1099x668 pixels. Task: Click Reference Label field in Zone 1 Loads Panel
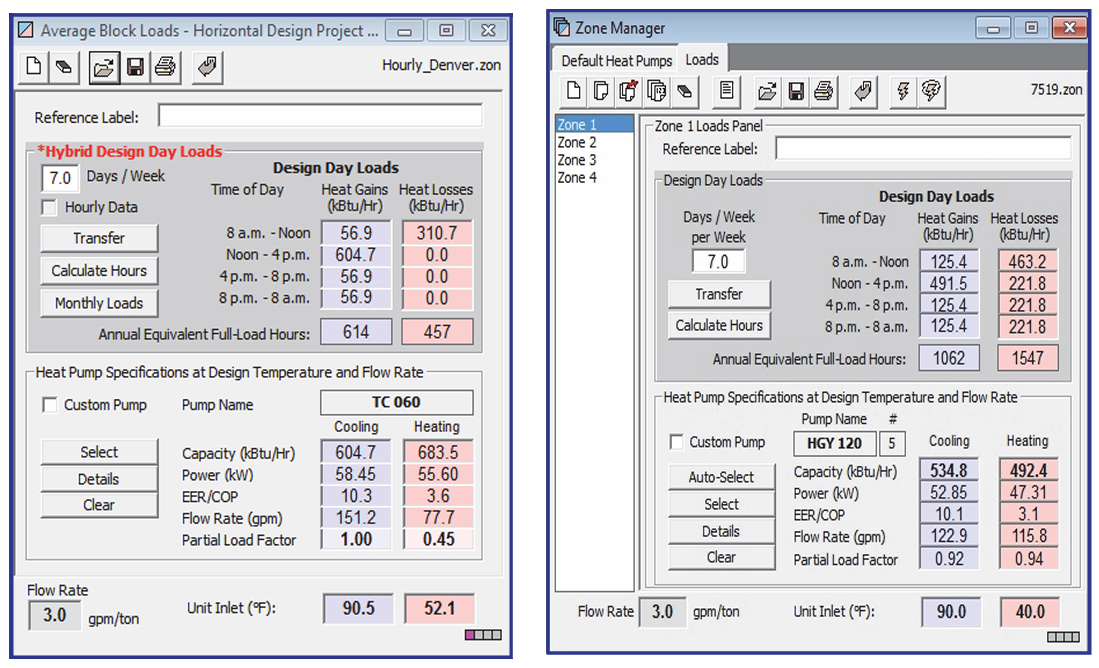click(x=923, y=148)
